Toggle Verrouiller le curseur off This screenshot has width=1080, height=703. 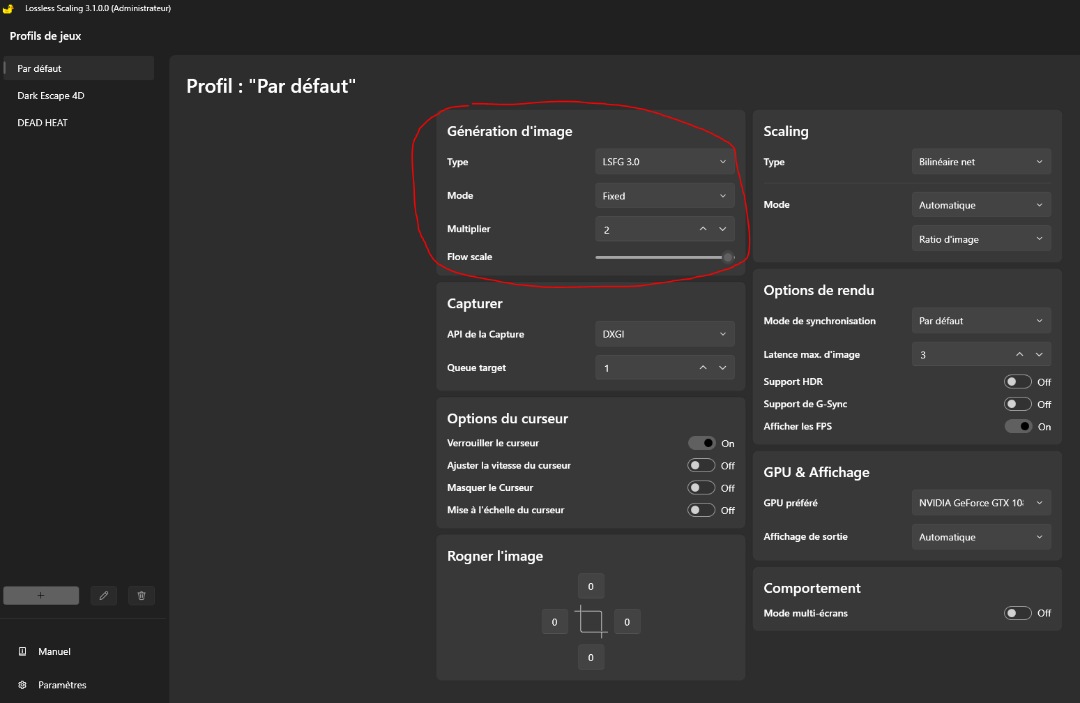click(702, 443)
